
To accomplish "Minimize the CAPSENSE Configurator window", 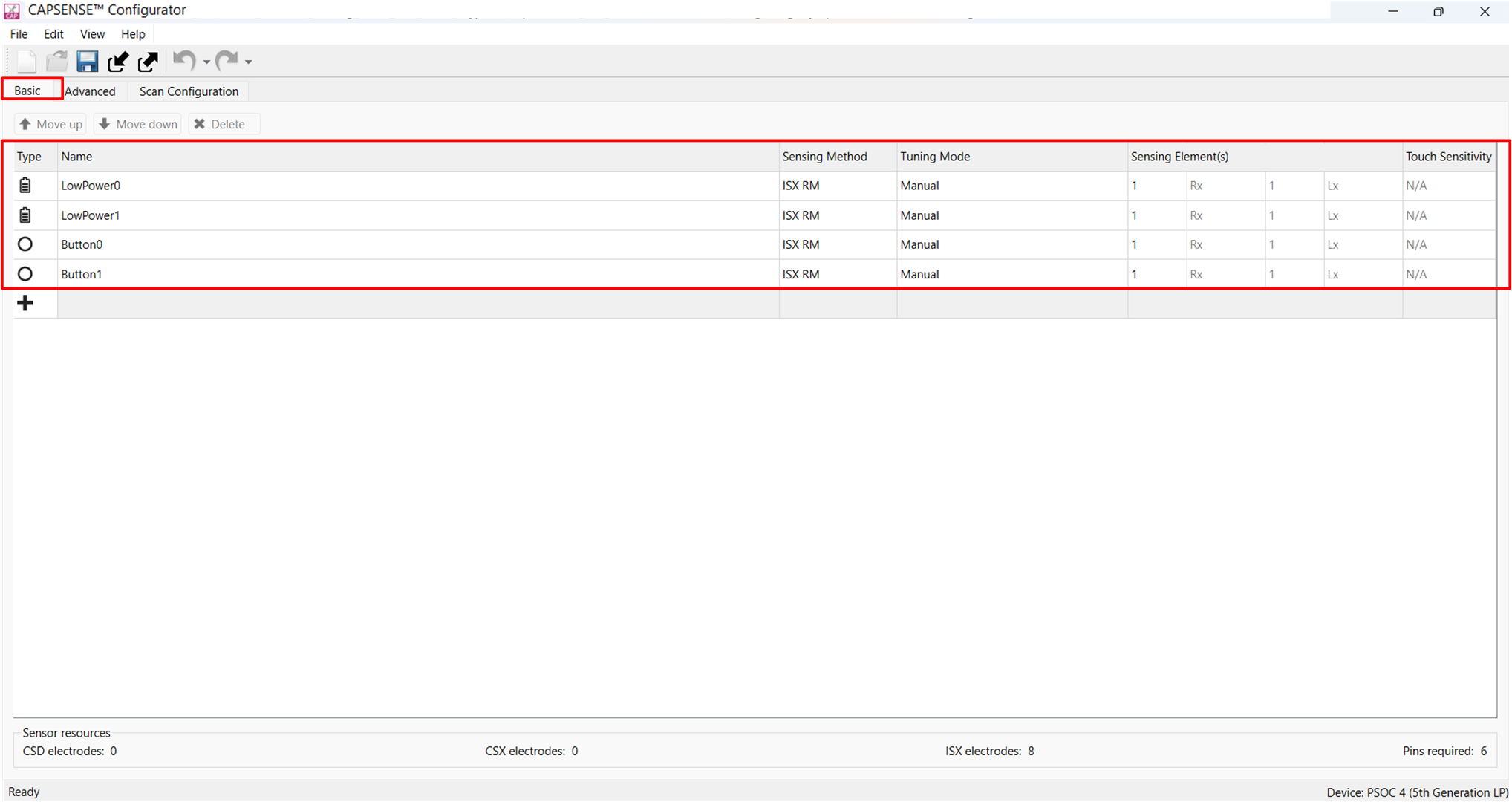I will [1393, 11].
